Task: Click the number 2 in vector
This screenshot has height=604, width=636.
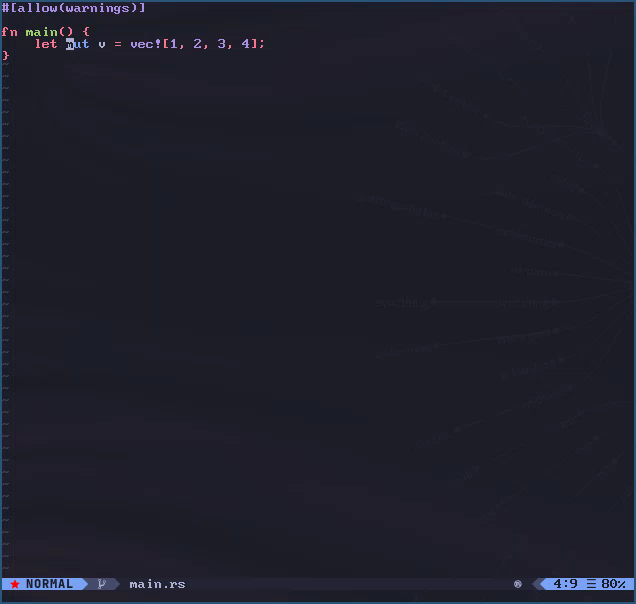Action: pyautogui.click(x=198, y=44)
